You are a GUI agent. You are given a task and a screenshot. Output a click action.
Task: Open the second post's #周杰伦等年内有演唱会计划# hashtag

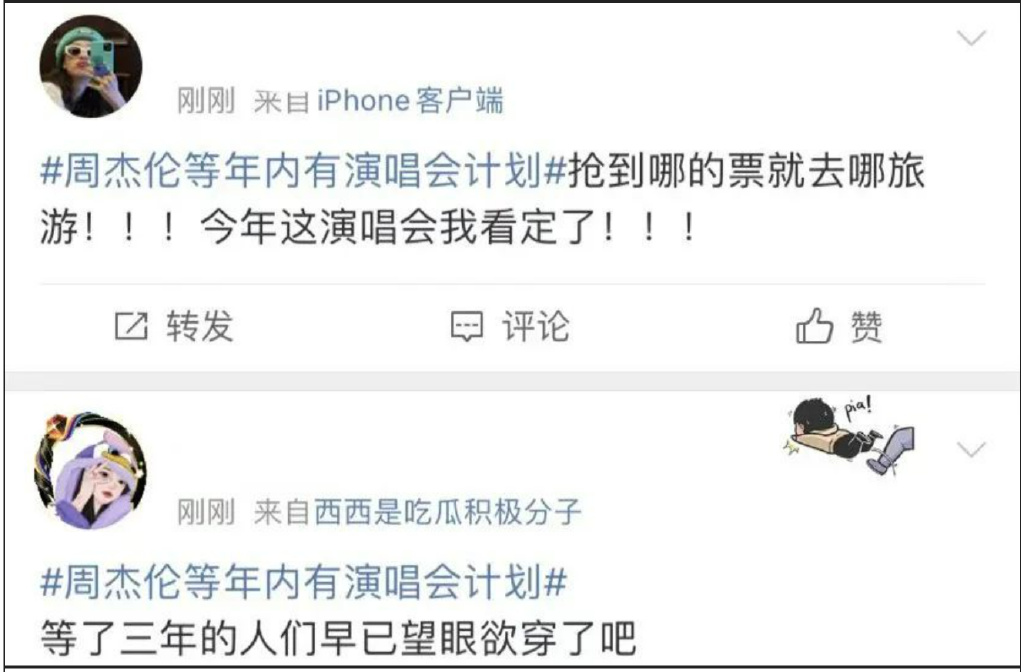[304, 581]
